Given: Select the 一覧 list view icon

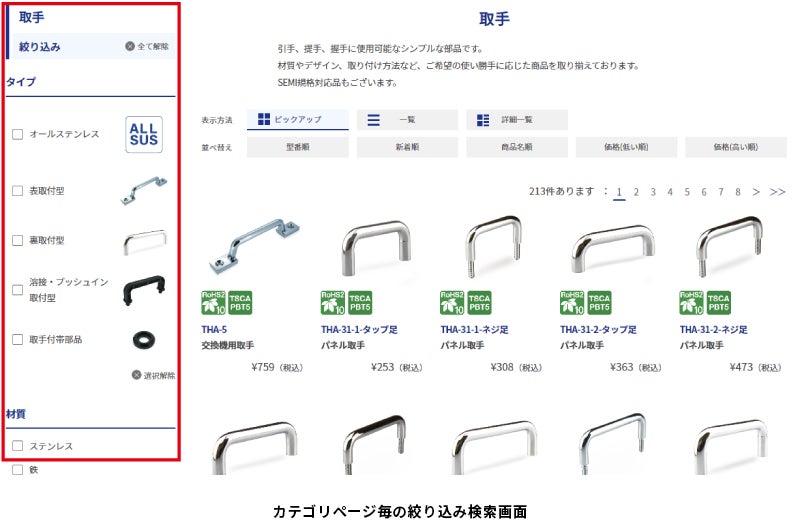Looking at the screenshot, I should pos(373,120).
